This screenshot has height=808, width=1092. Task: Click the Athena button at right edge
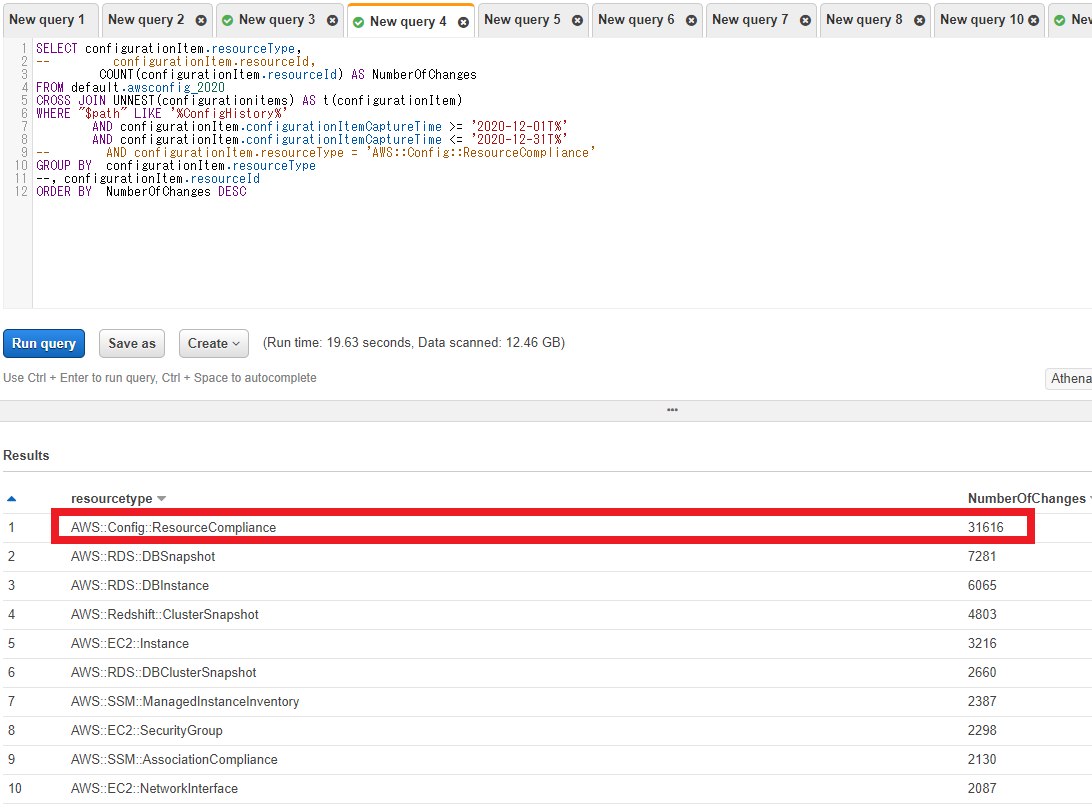click(1069, 378)
